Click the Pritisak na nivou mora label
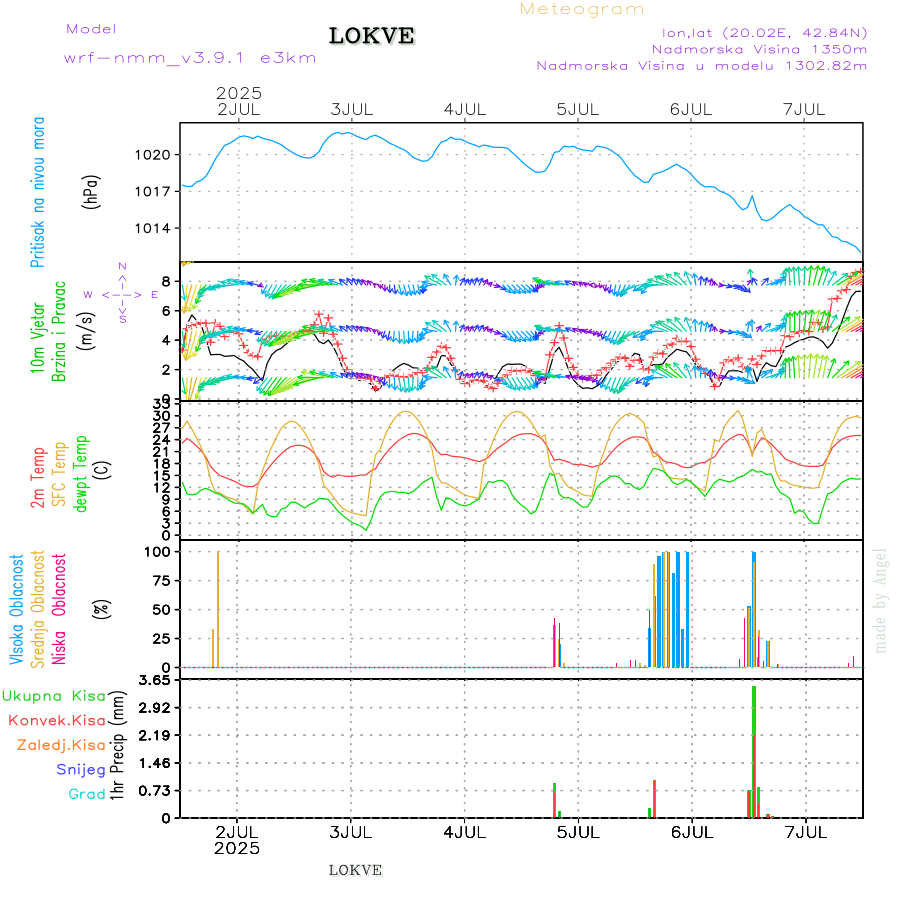900x900 pixels. click(38, 191)
